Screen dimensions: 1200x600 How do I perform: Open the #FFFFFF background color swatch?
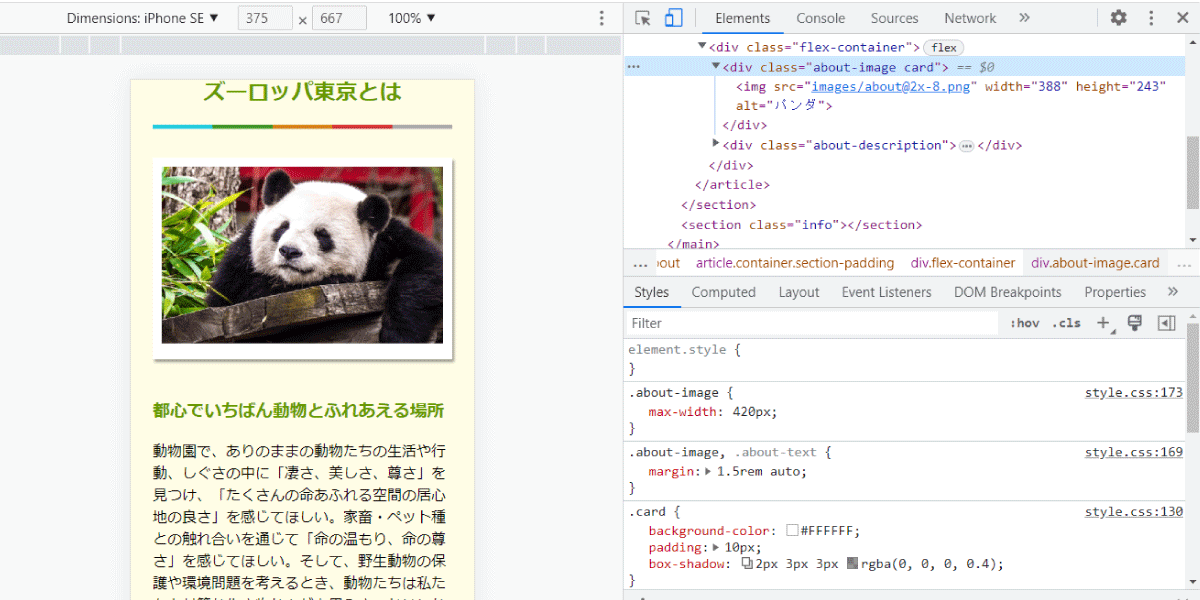point(792,531)
